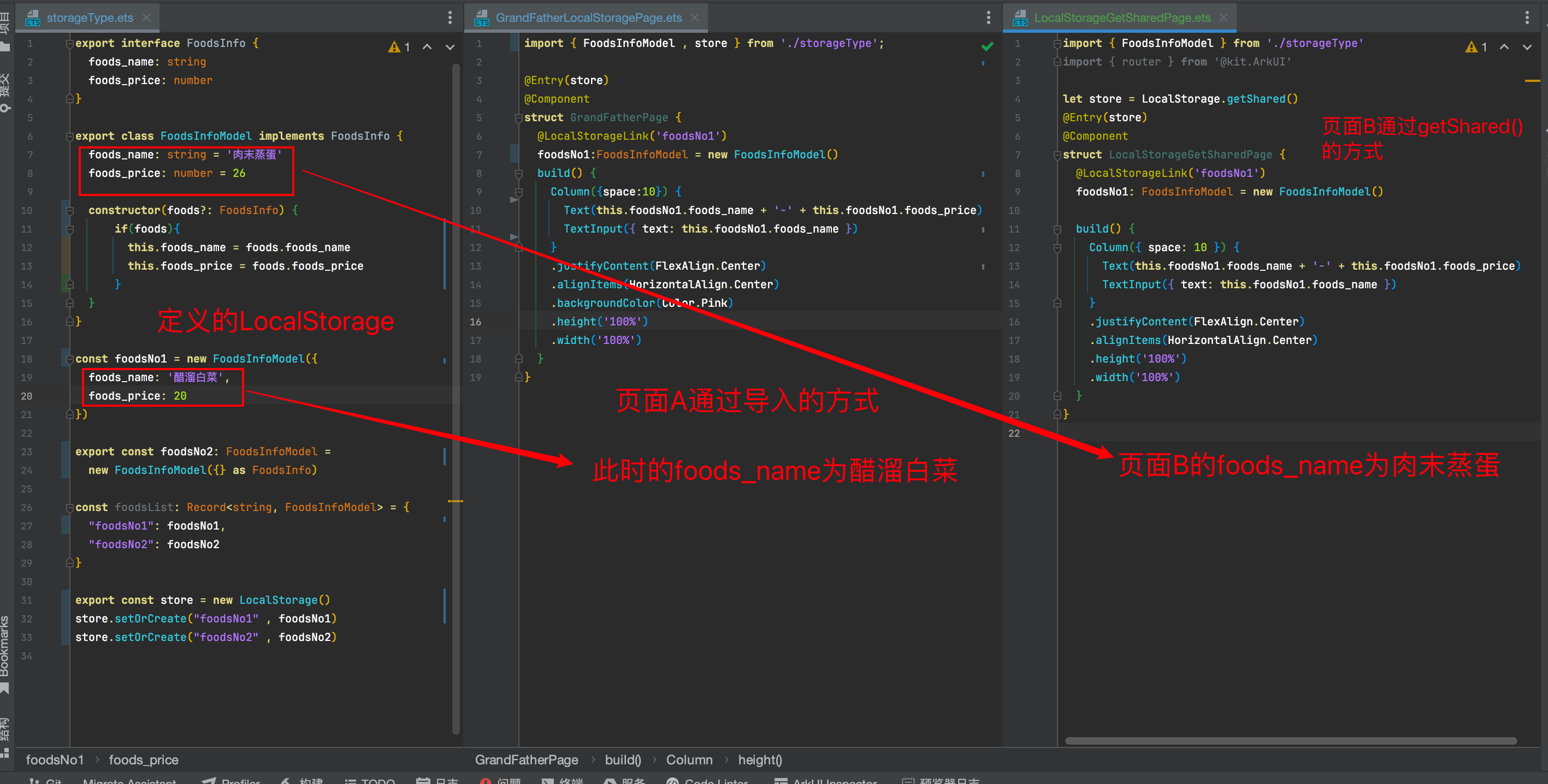Open the Code Linter tool window tab
Viewport: 1548px width, 784px height.
pos(707,780)
